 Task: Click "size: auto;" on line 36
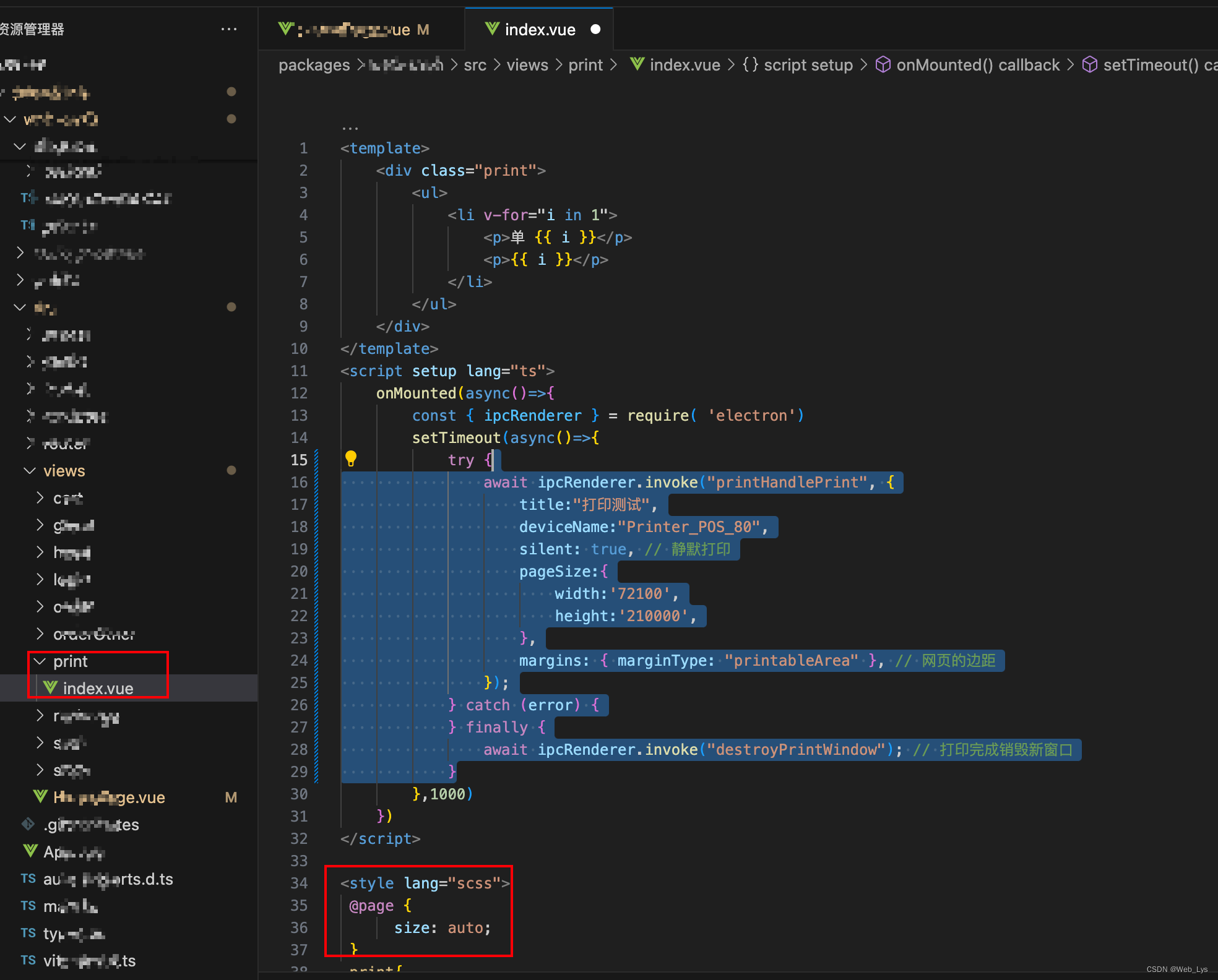coord(443,927)
